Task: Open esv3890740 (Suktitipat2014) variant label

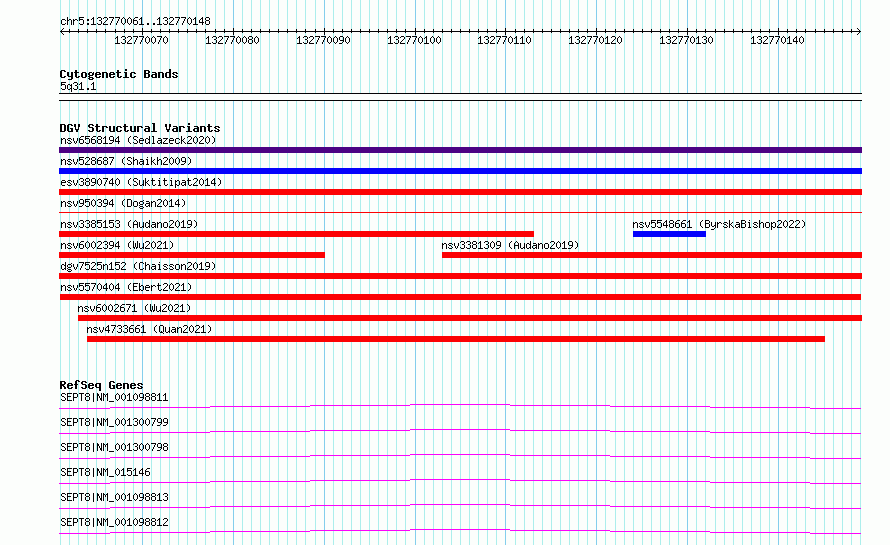Action: (x=141, y=182)
